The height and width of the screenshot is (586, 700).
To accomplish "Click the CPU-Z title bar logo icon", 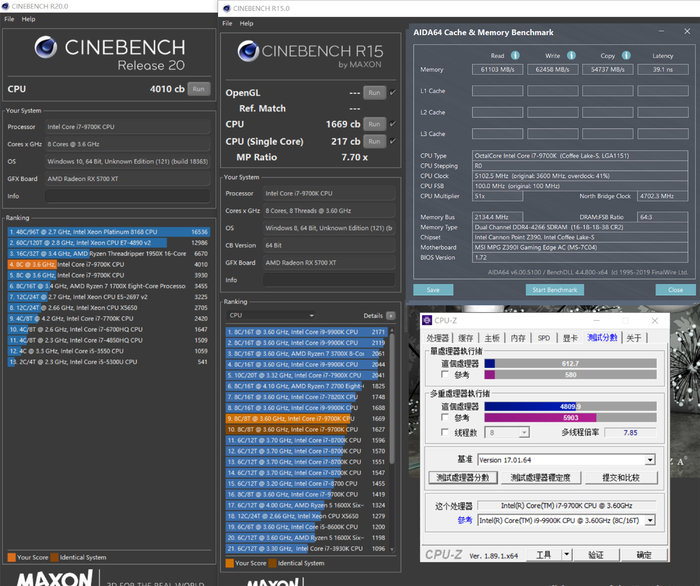I will pyautogui.click(x=428, y=319).
